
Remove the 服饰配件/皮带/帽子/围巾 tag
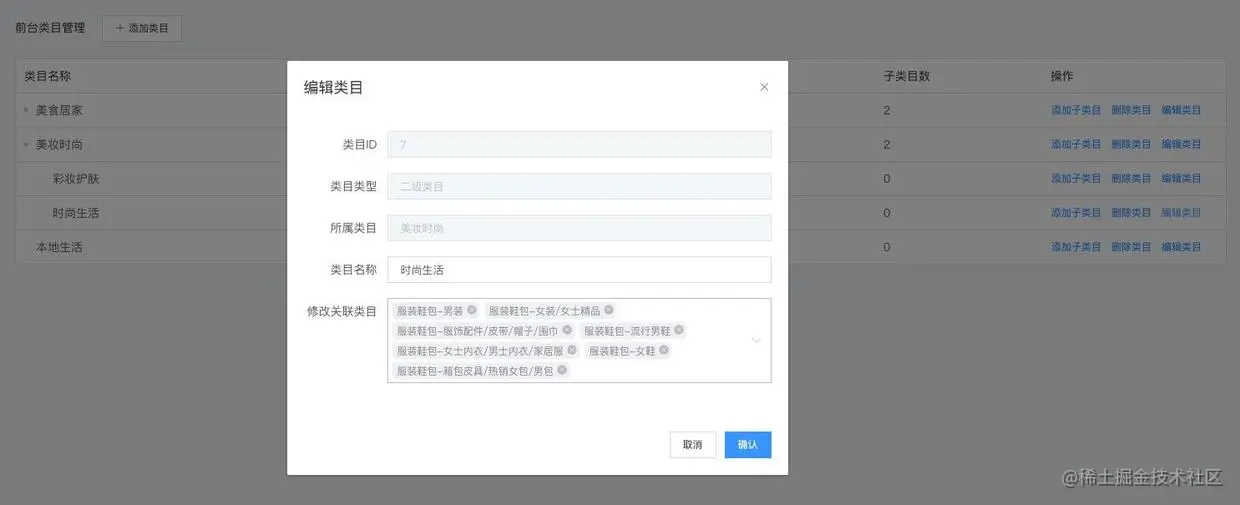(567, 330)
